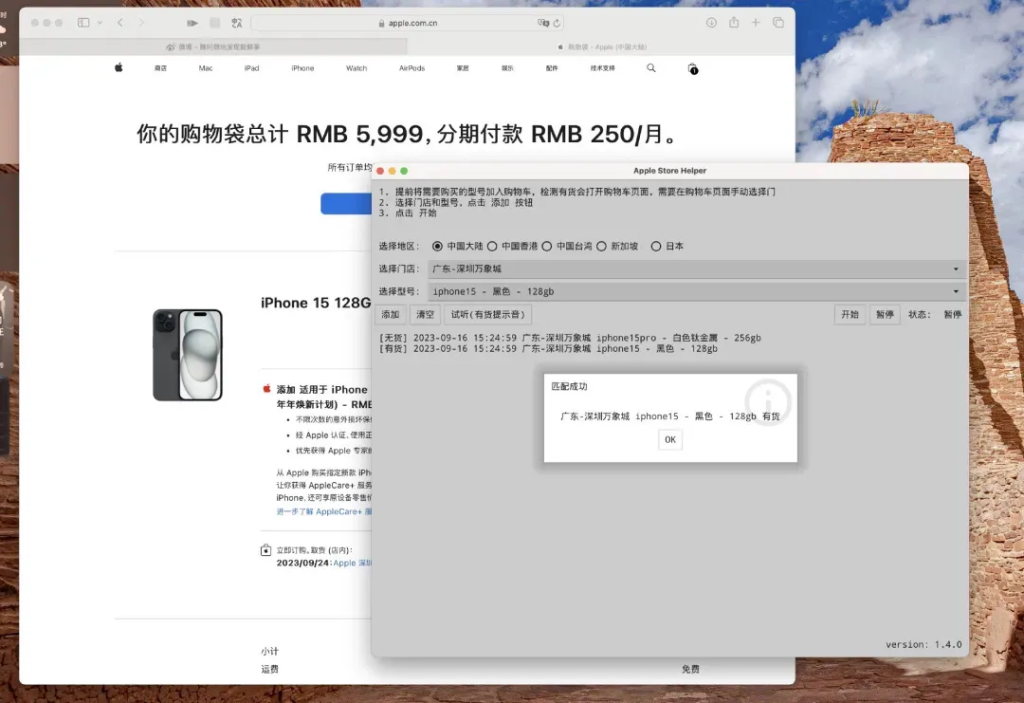This screenshot has height=703, width=1024.
Task: Select the 日本 region radio button
Action: point(656,246)
